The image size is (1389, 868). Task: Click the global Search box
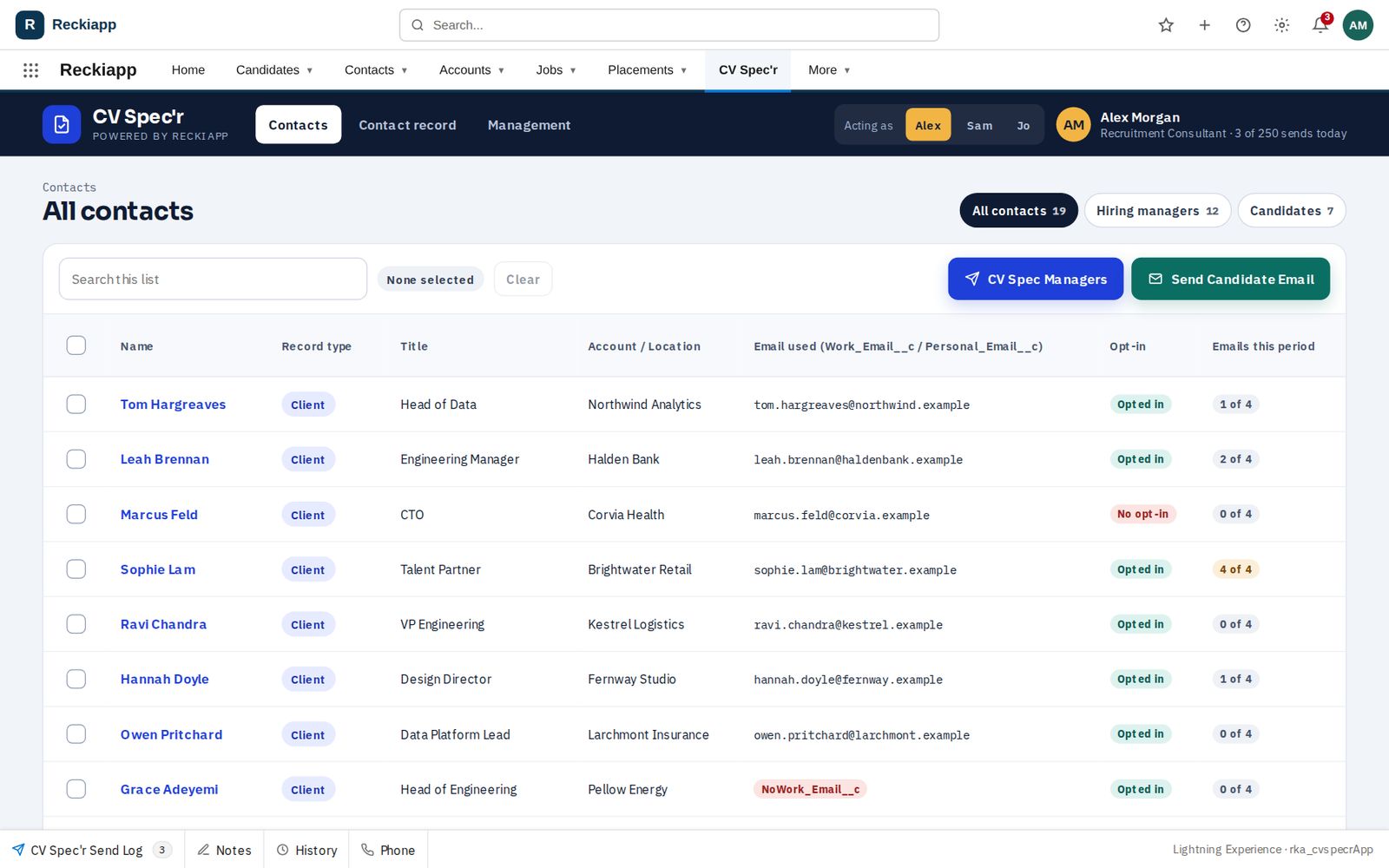coord(669,25)
